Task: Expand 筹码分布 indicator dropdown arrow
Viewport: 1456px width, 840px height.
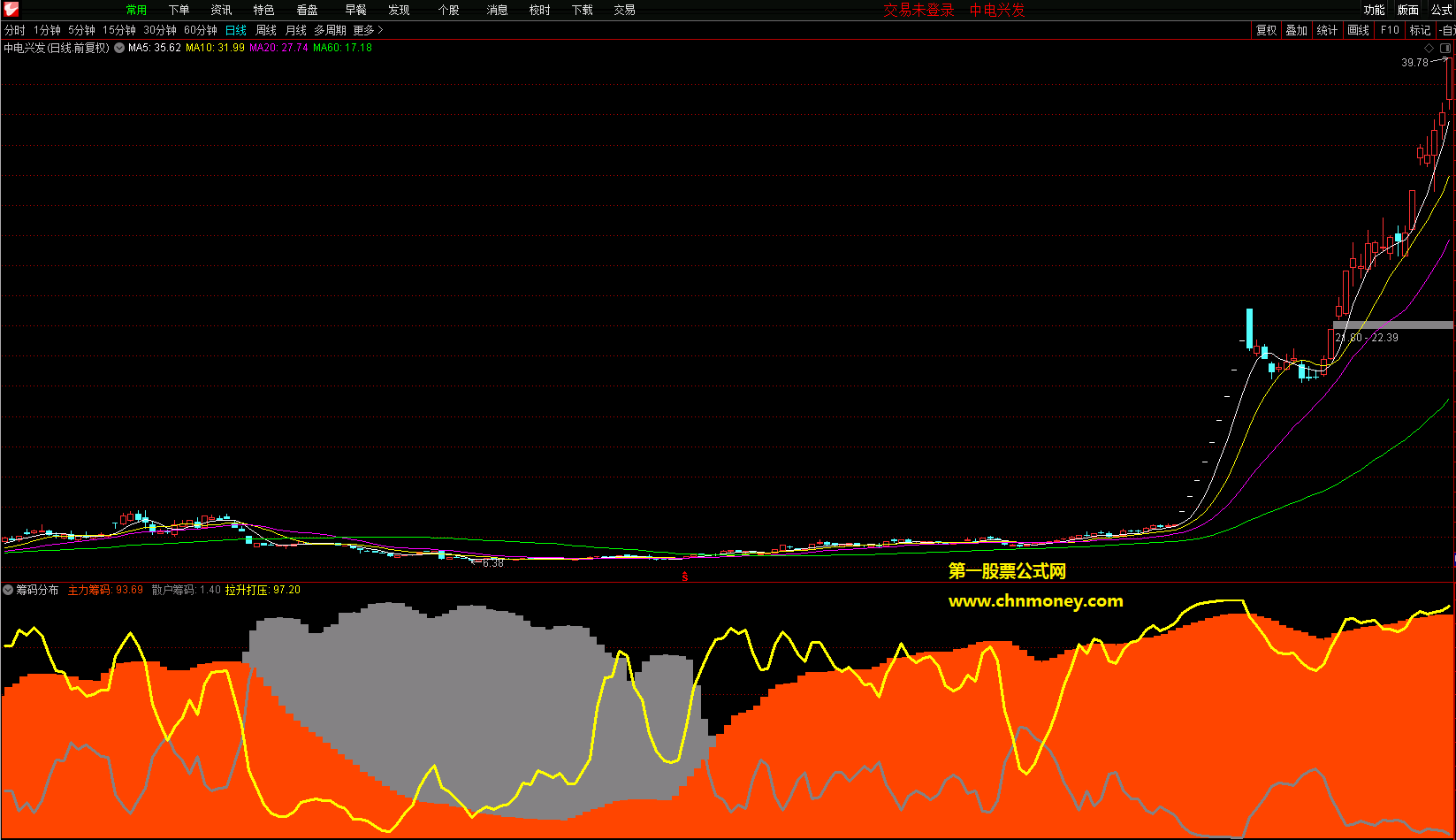Action: click(8, 590)
